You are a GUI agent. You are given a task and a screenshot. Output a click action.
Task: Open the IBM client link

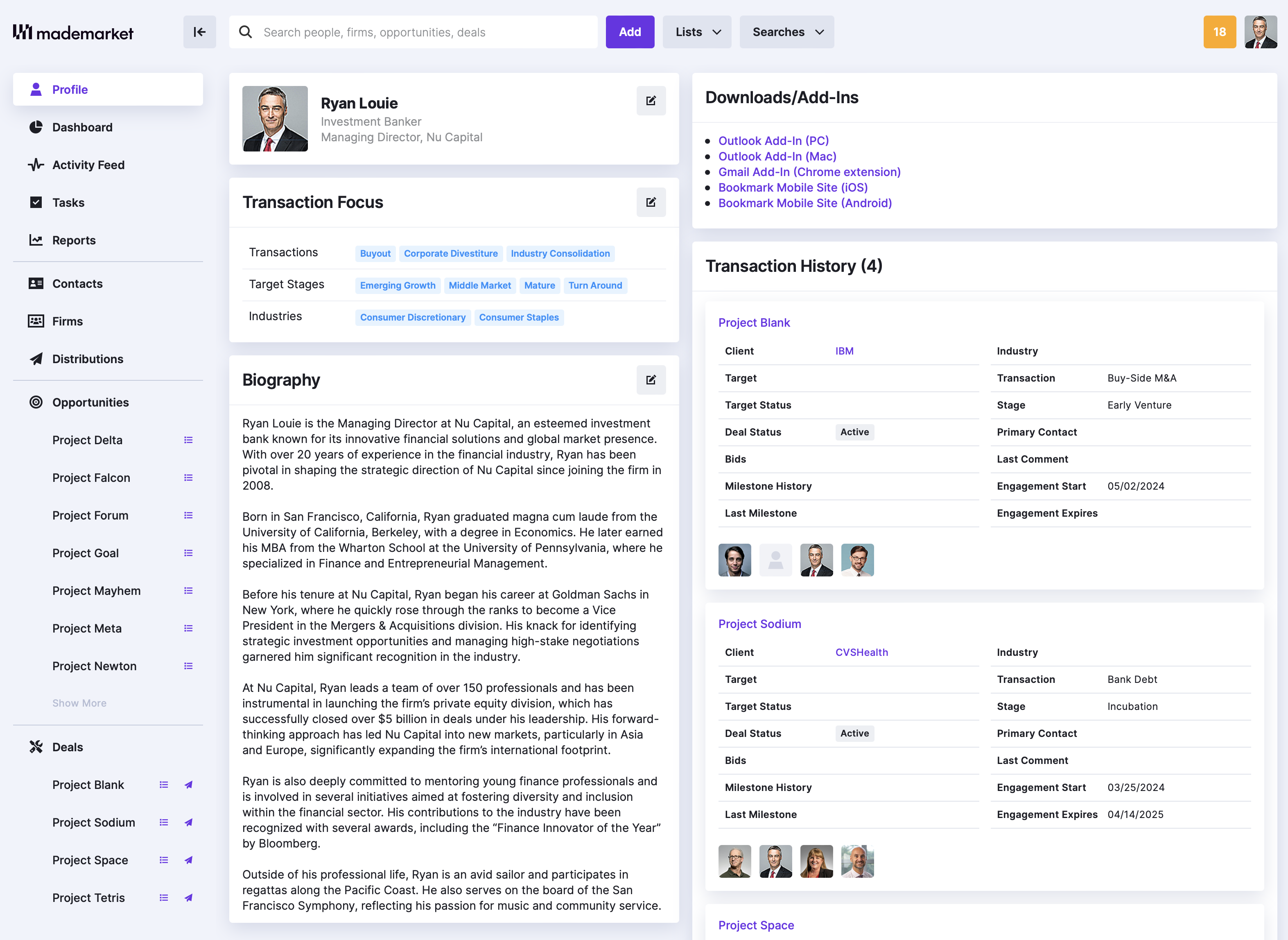tap(844, 350)
